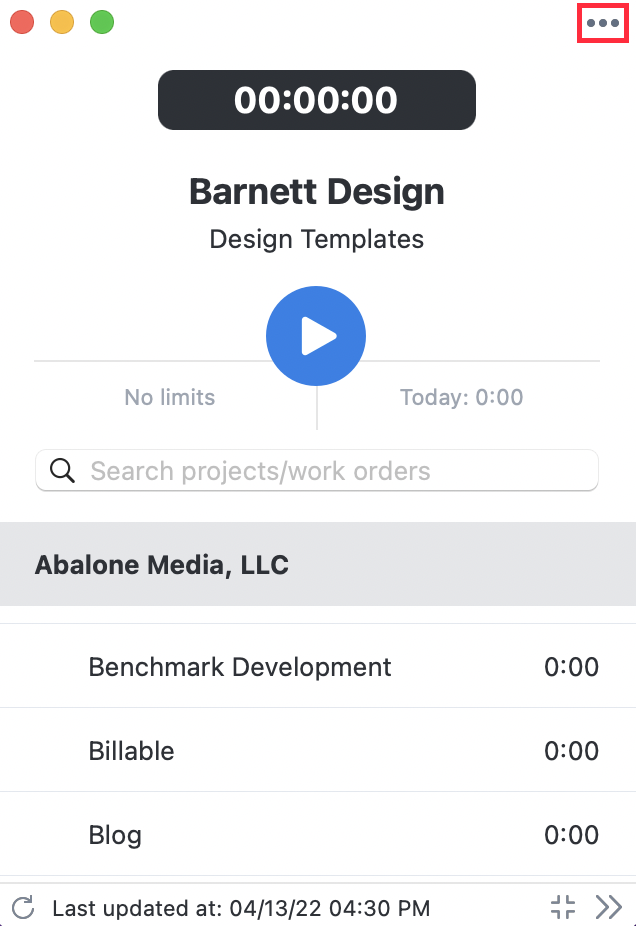Viewport: 636px width, 926px height.
Task: Click the magnifying glass search icon
Action: pos(62,471)
